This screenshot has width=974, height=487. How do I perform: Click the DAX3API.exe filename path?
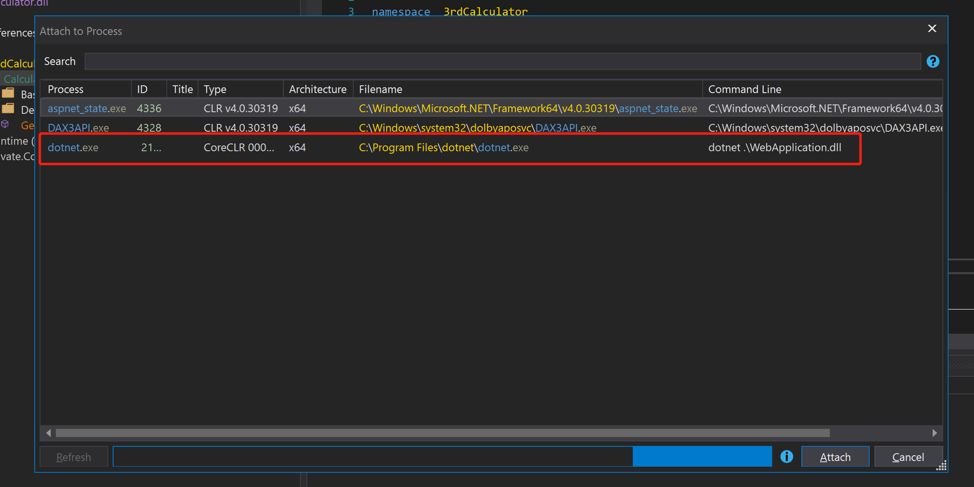tap(478, 128)
